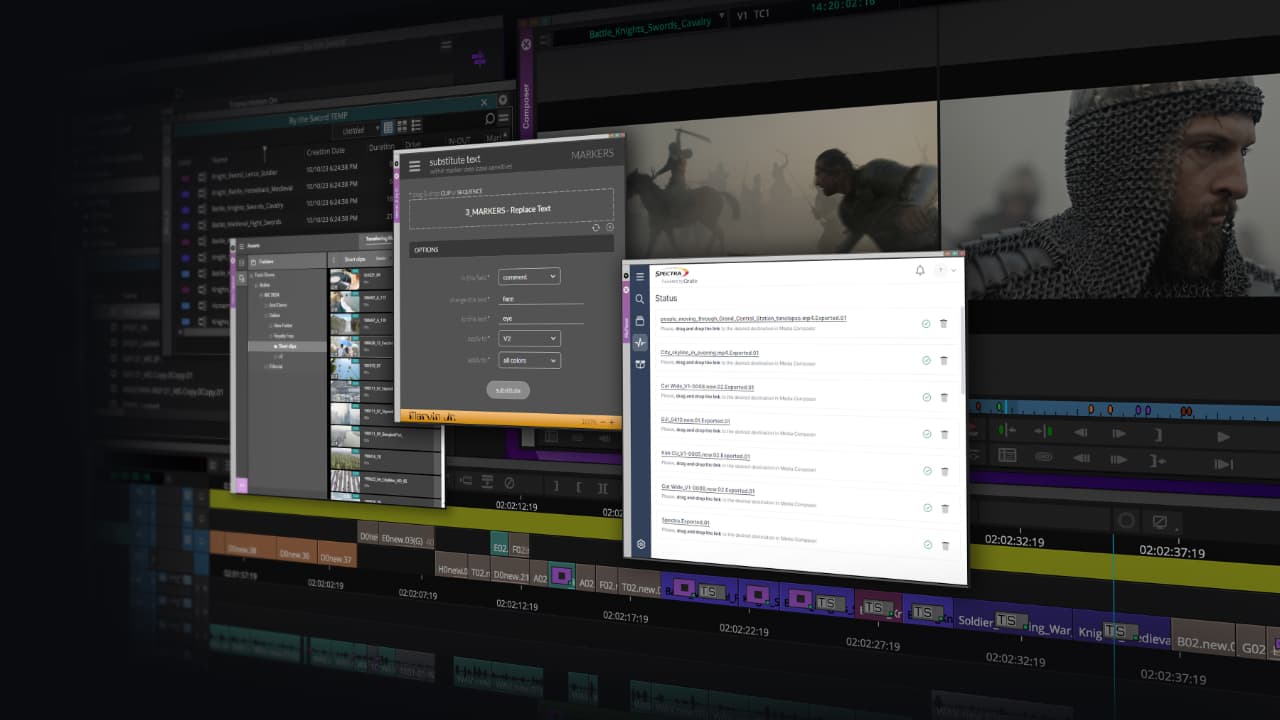
Task: Toggle the check status on City_skyline export
Action: (x=926, y=360)
